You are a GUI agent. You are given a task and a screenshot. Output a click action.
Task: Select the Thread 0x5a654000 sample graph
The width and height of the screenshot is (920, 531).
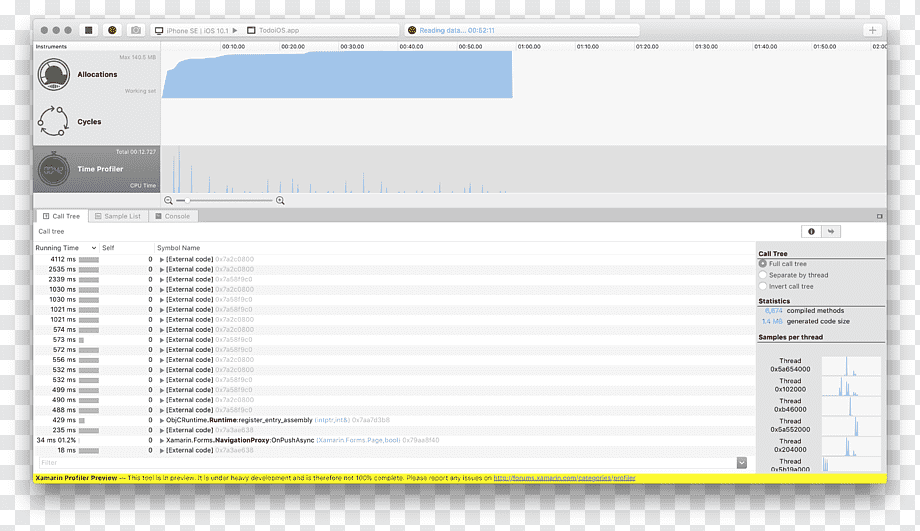(851, 366)
